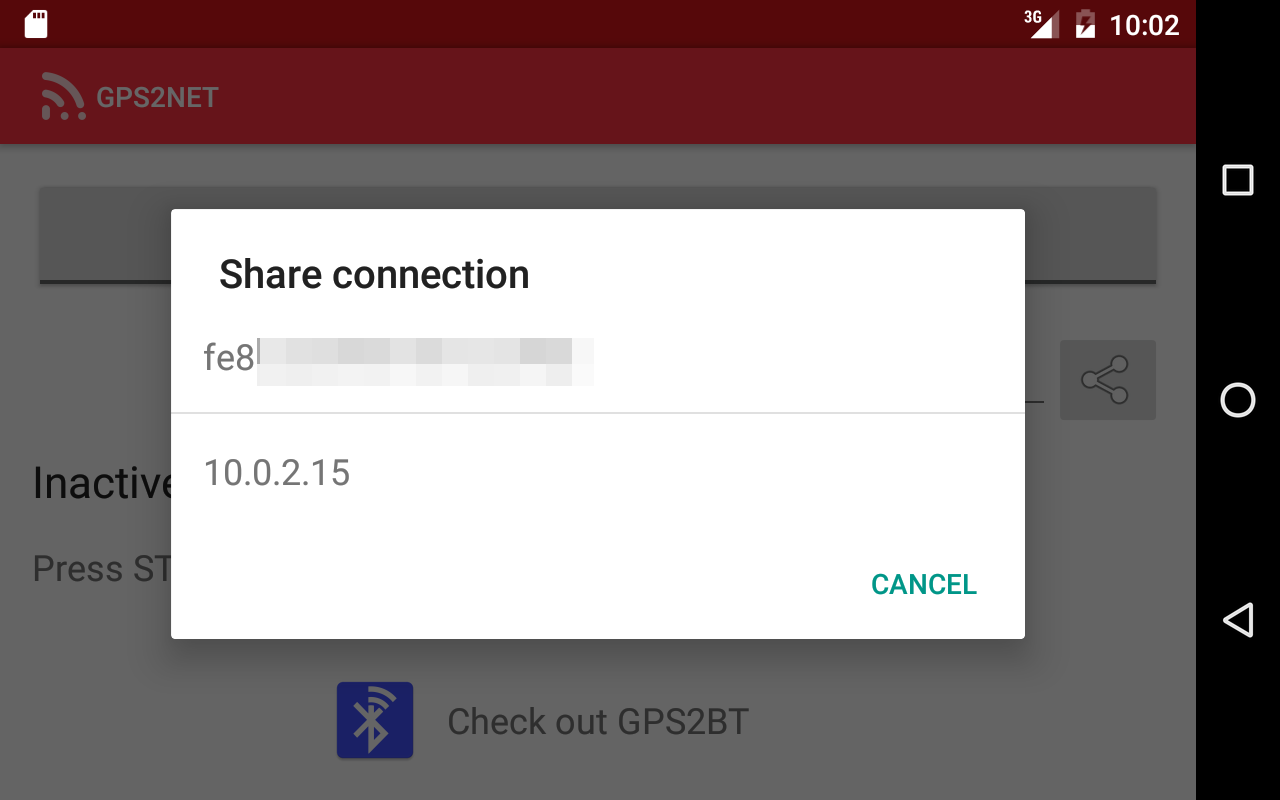Select the 10.0.2.15 address entry
The image size is (1280, 800).
[x=598, y=472]
